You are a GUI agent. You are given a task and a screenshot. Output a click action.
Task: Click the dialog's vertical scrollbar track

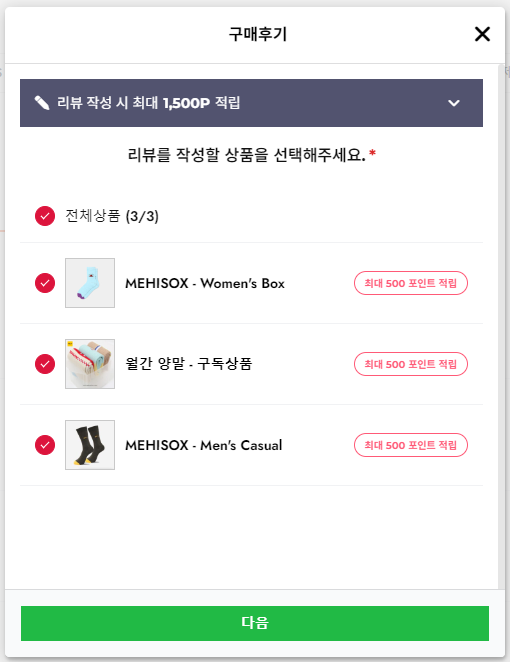pyautogui.click(x=501, y=326)
